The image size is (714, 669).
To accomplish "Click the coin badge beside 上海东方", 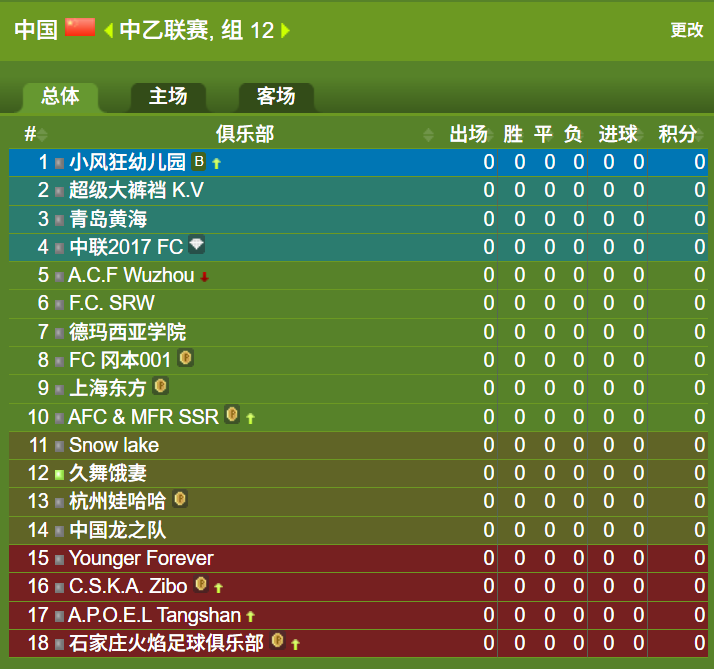I will pos(160,386).
